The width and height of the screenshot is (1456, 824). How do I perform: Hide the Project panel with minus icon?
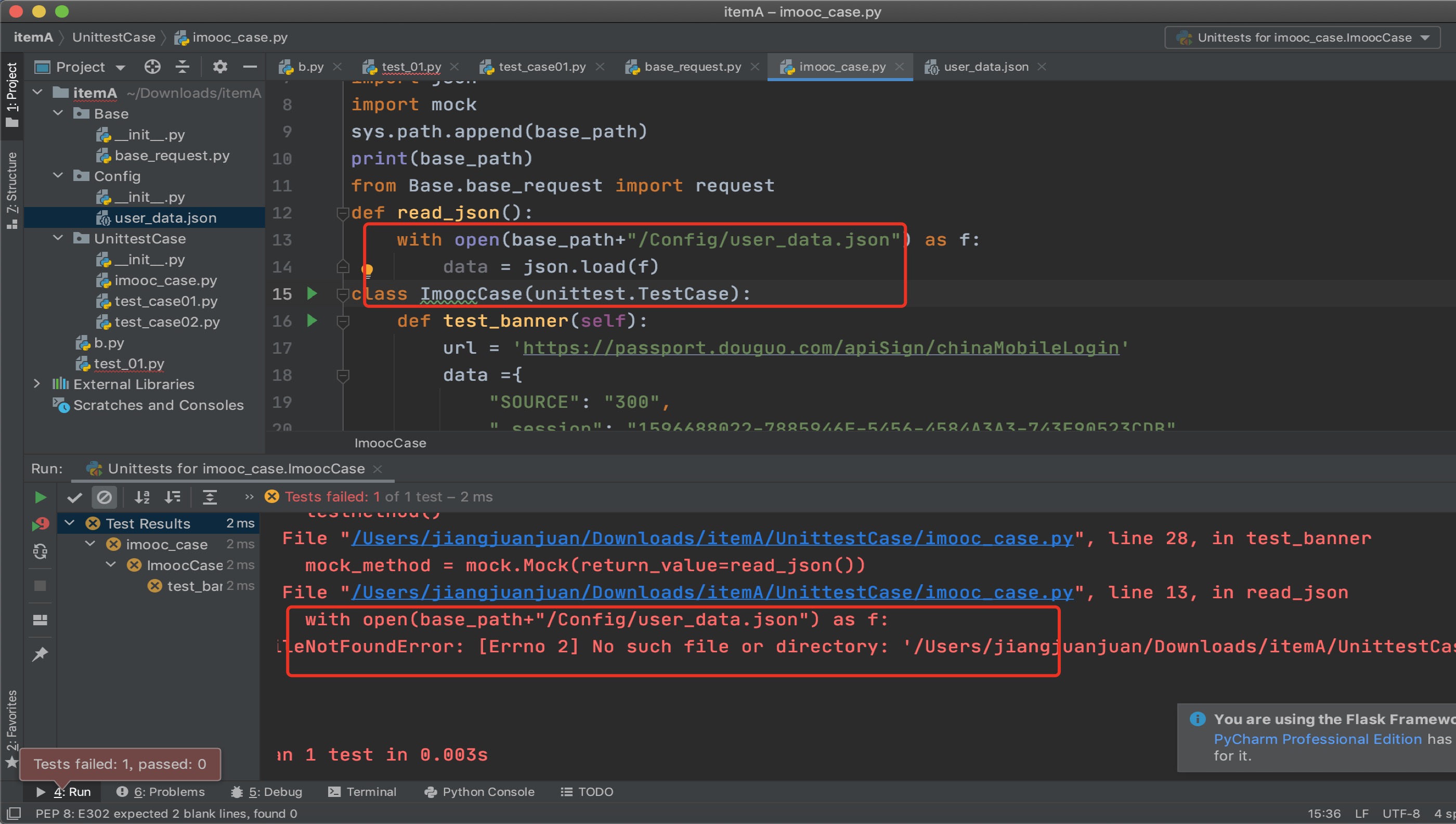[x=250, y=67]
